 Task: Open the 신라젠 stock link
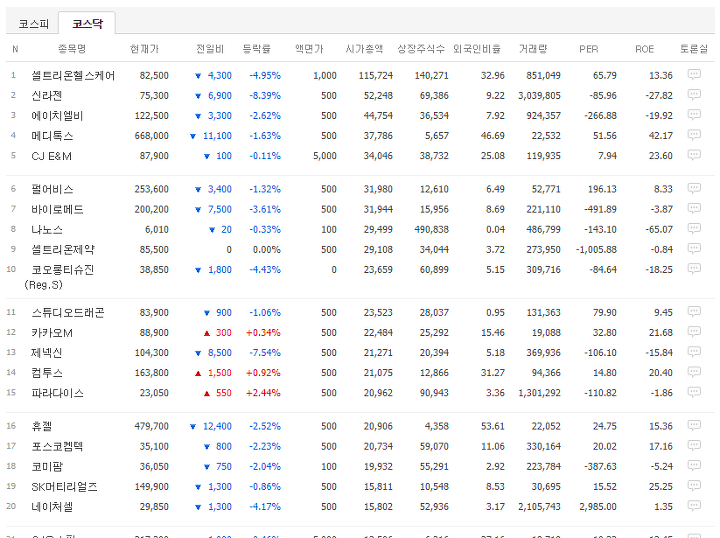[x=46, y=95]
